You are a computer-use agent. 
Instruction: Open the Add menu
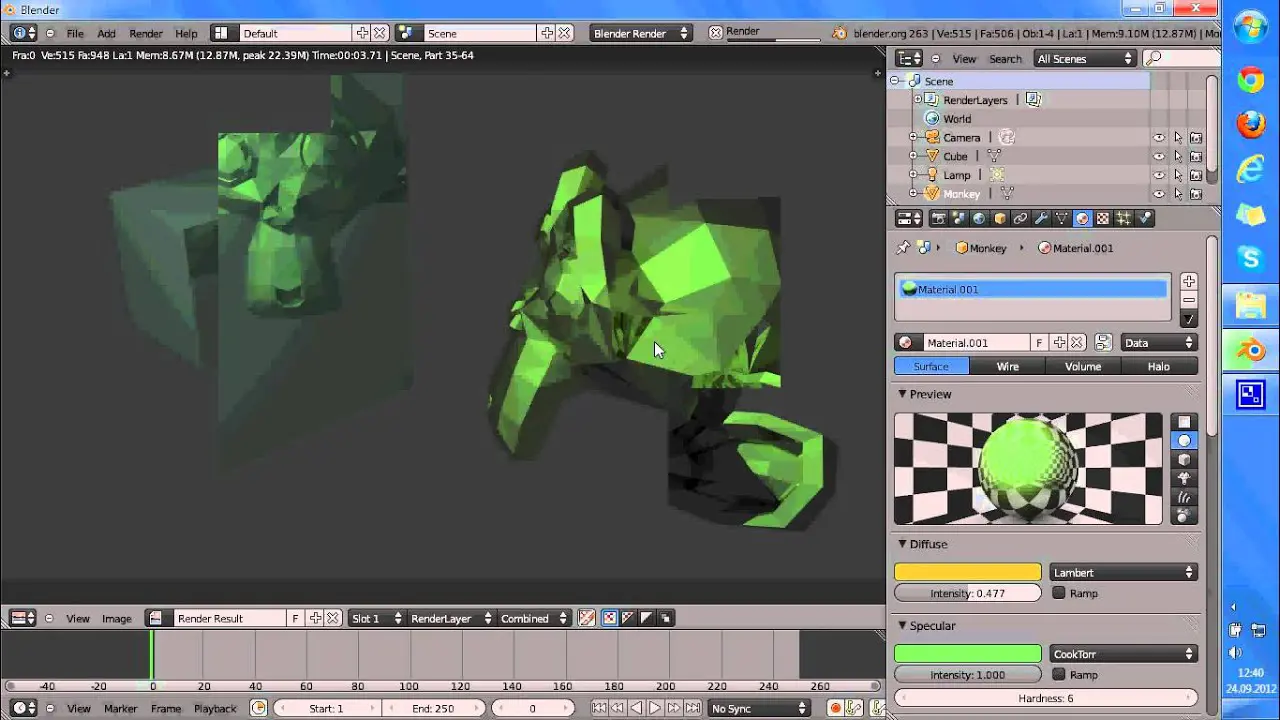(106, 33)
